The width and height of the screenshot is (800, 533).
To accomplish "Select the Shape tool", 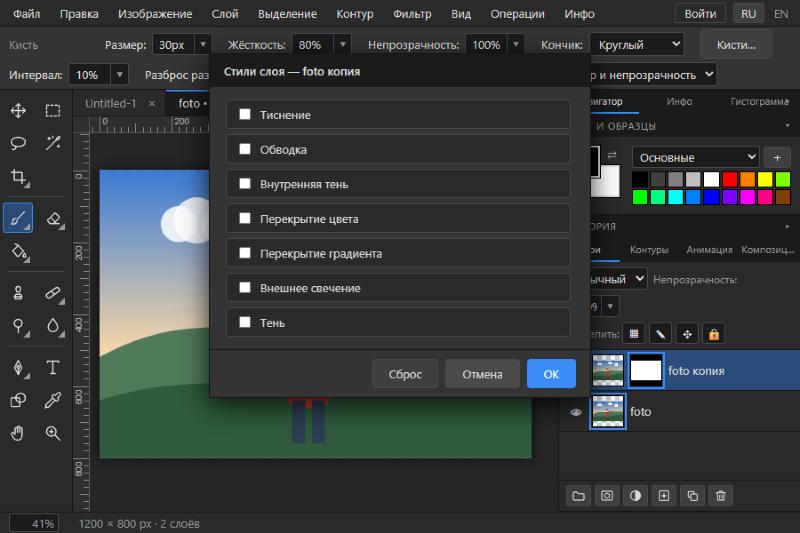I will coord(18,400).
